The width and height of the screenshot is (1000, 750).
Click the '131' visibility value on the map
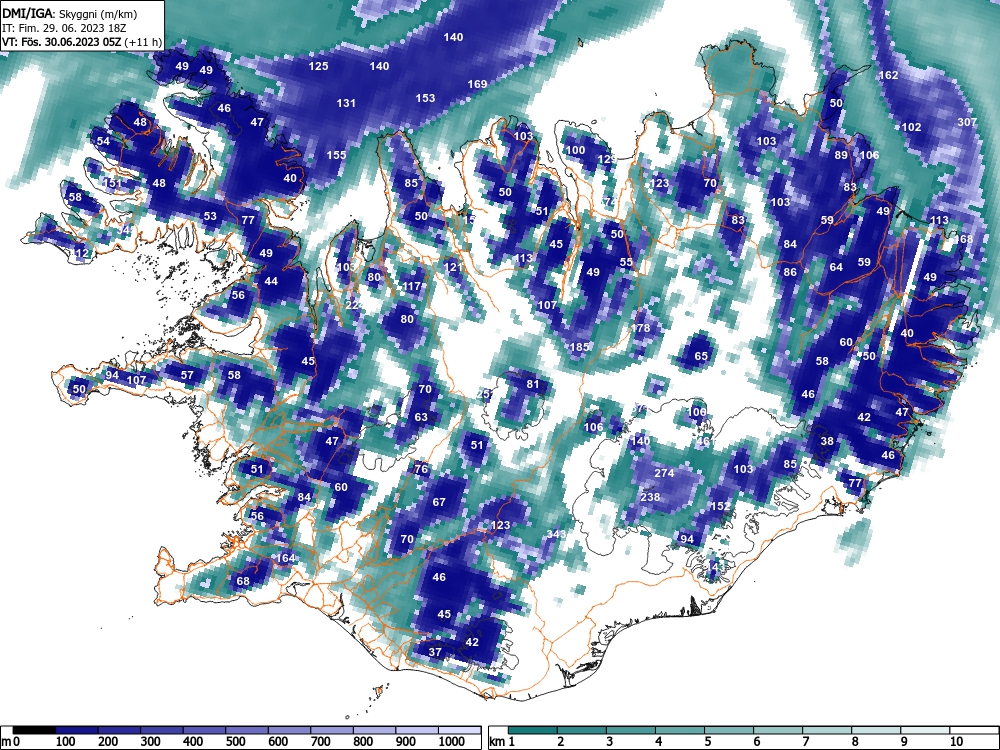pos(346,103)
